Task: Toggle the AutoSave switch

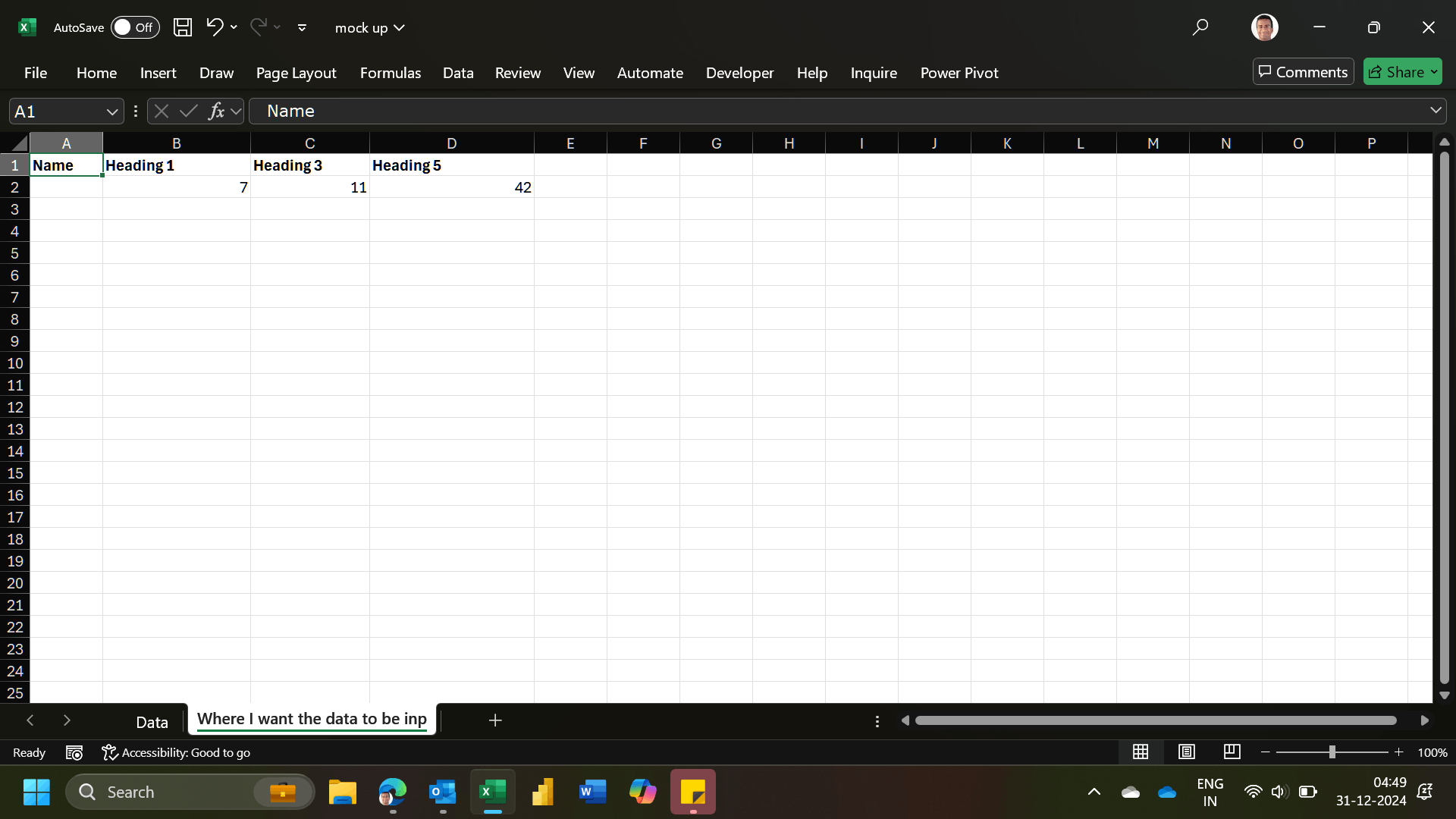Action: [135, 27]
